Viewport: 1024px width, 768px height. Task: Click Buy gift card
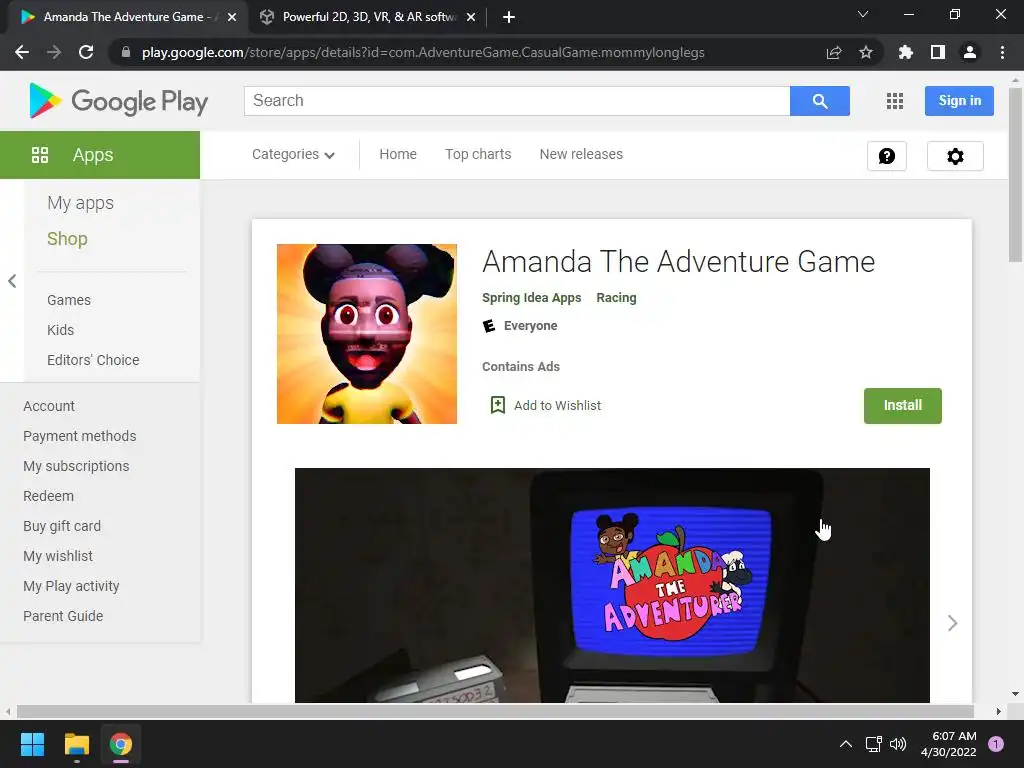coord(62,526)
